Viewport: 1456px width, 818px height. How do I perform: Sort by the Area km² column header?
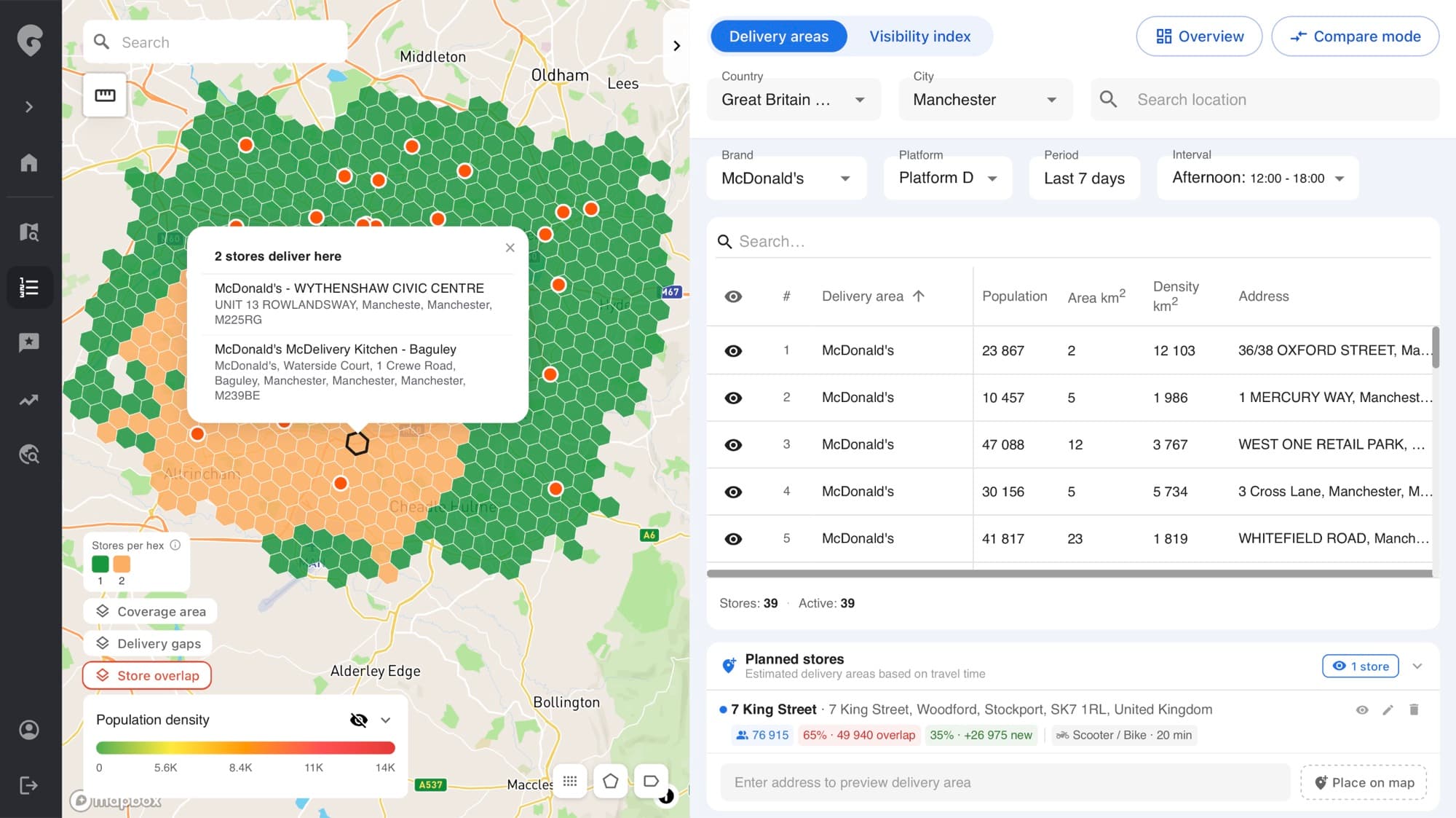tap(1096, 296)
